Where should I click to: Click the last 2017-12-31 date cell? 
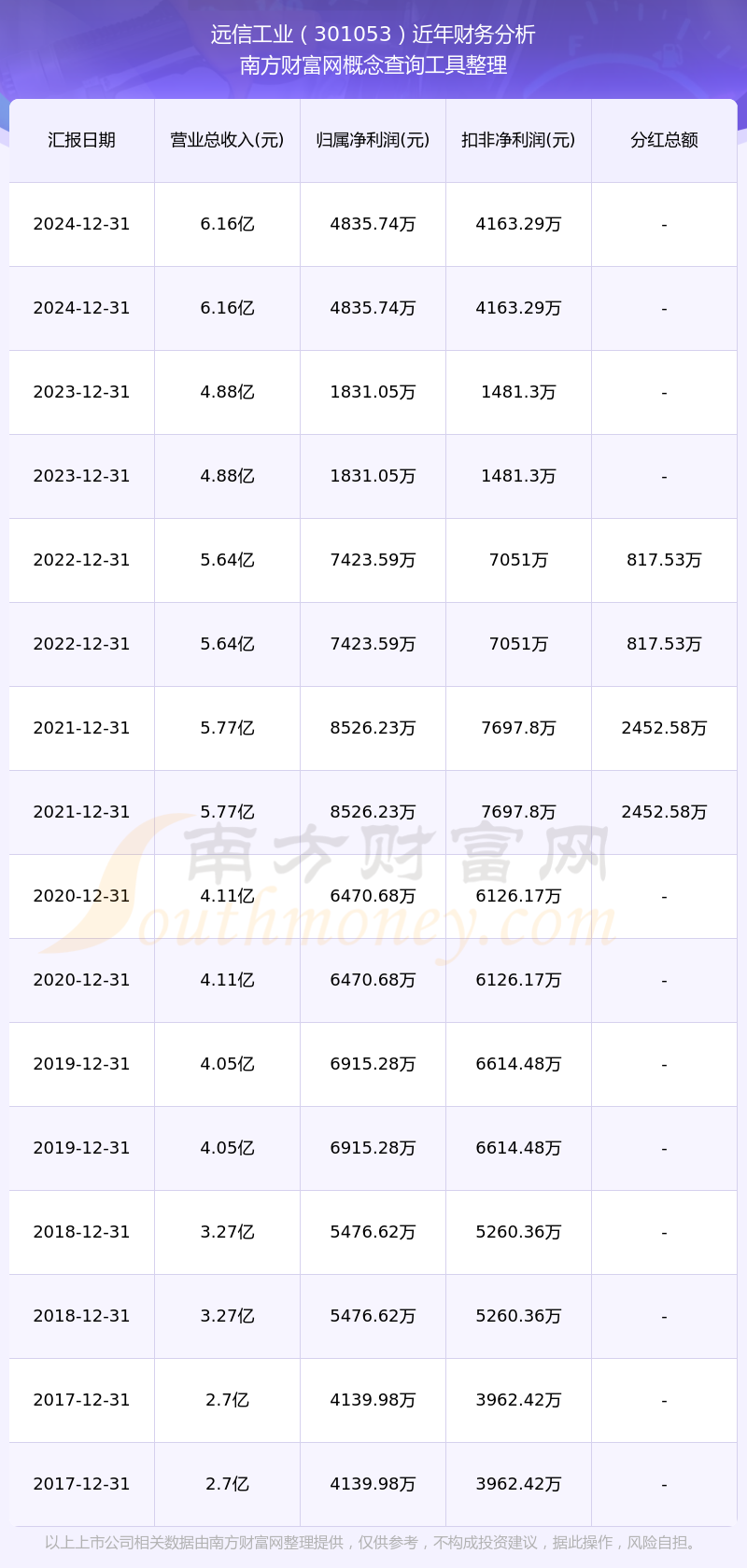(x=82, y=1484)
